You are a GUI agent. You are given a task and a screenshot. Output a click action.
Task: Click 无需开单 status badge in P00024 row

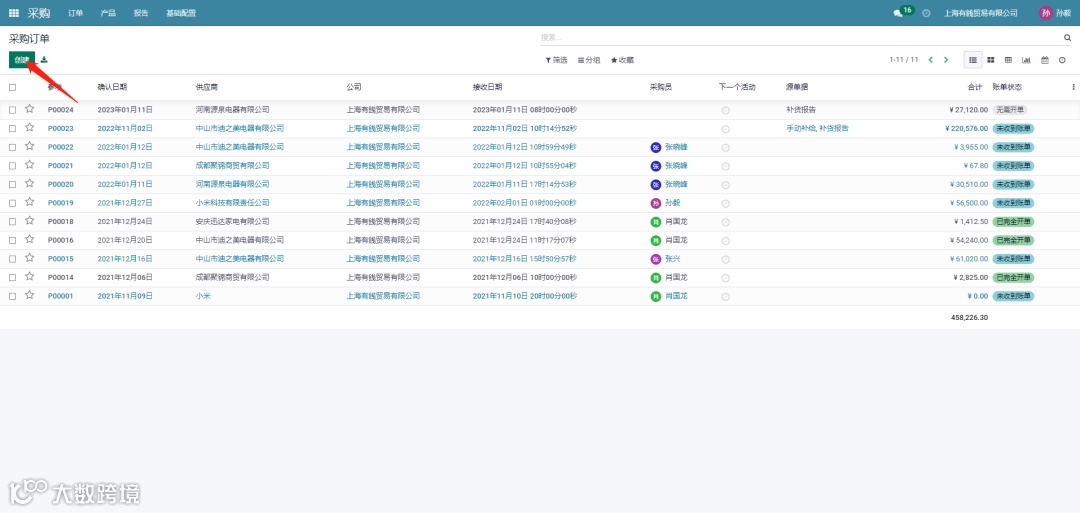(1010, 110)
